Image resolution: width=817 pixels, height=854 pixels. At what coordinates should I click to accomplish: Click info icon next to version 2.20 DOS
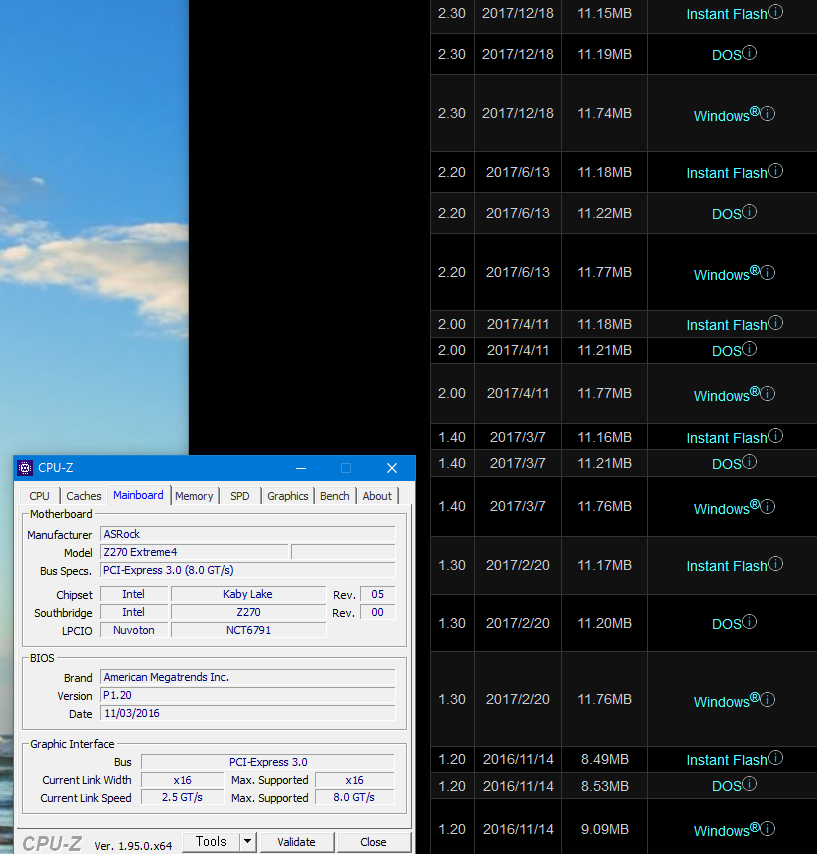[x=750, y=212]
